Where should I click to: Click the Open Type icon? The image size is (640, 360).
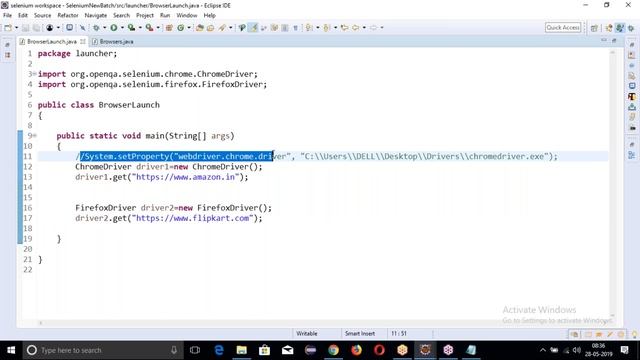200,28
